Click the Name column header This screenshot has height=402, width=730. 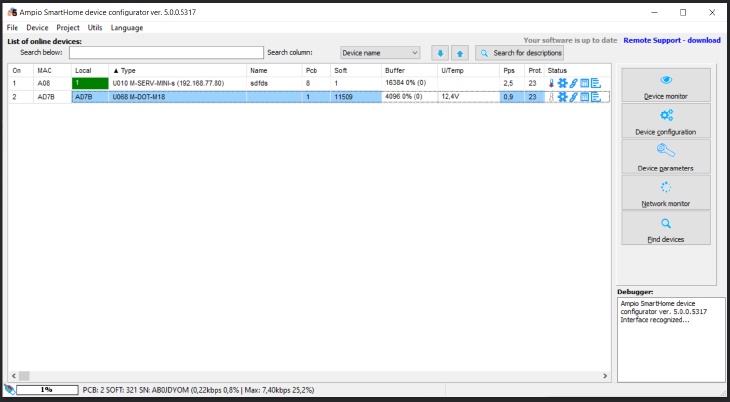[x=274, y=70]
